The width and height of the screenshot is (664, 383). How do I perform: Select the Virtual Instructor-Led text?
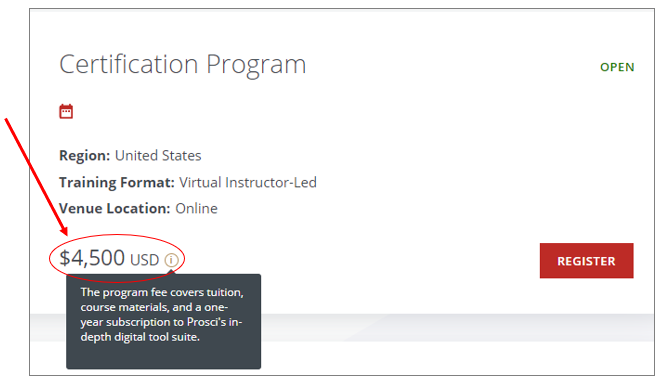click(248, 182)
